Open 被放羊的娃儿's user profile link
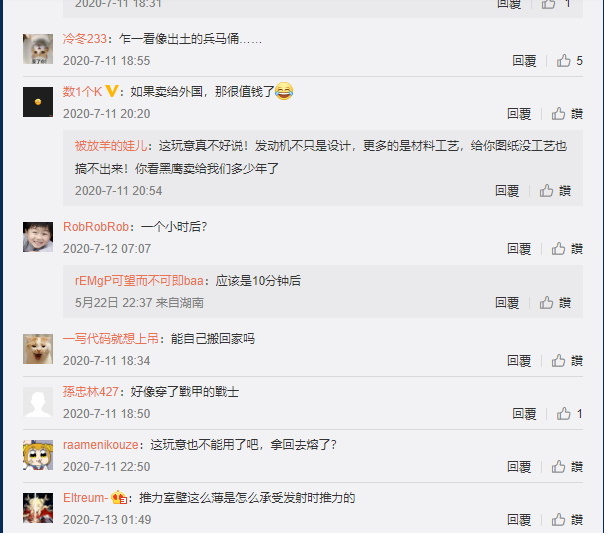 click(x=111, y=146)
